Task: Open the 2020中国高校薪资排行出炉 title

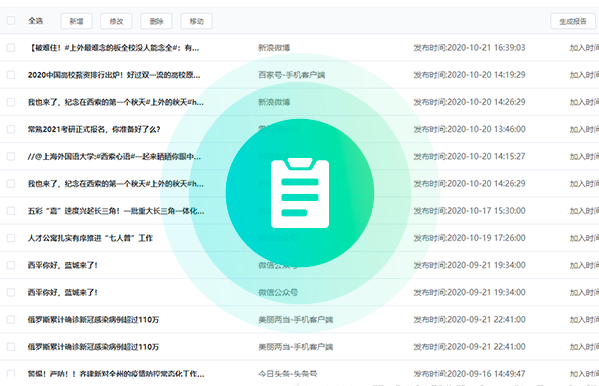Action: click(x=114, y=75)
